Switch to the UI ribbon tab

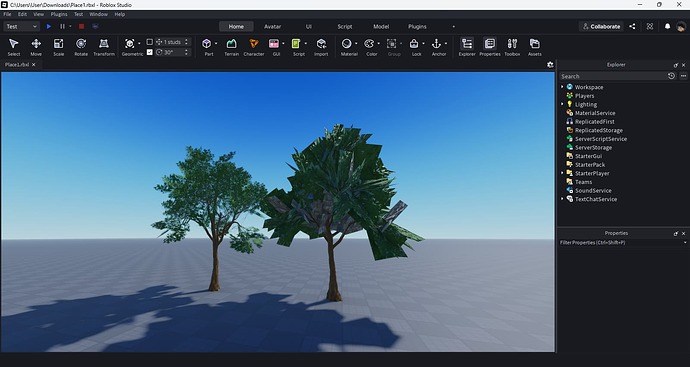308,26
